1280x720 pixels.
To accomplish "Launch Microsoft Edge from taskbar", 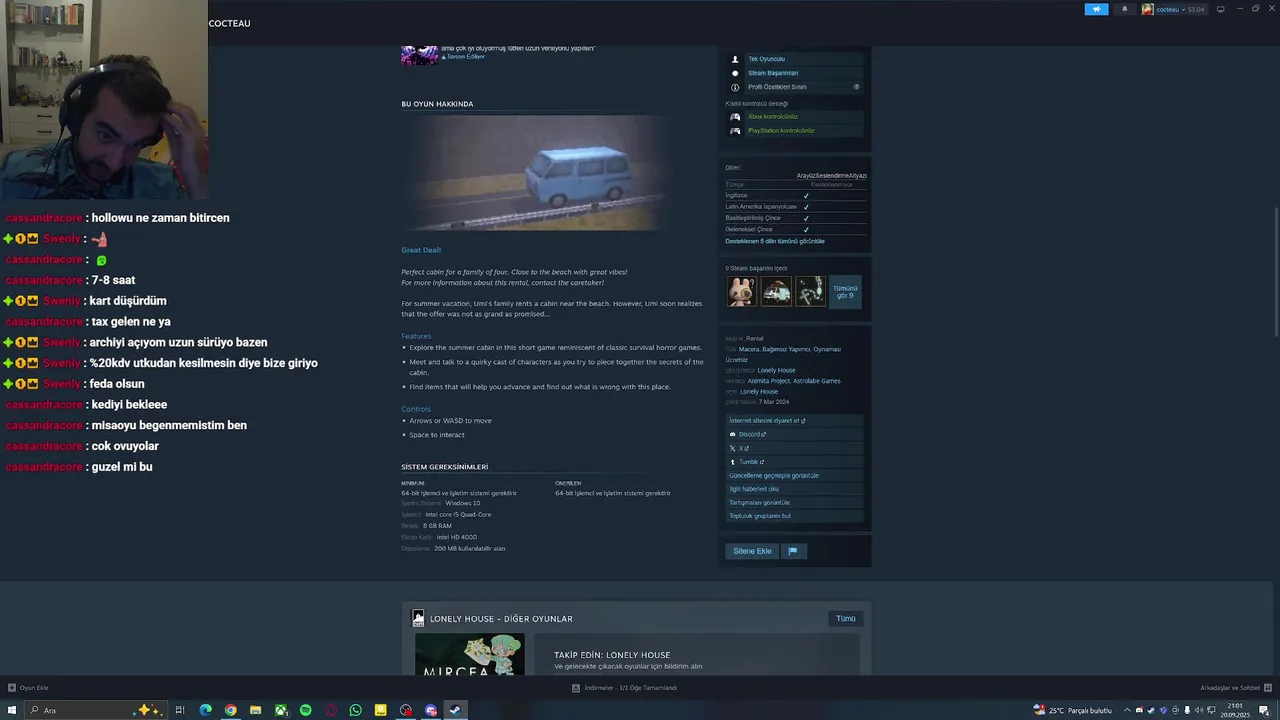I will click(205, 710).
